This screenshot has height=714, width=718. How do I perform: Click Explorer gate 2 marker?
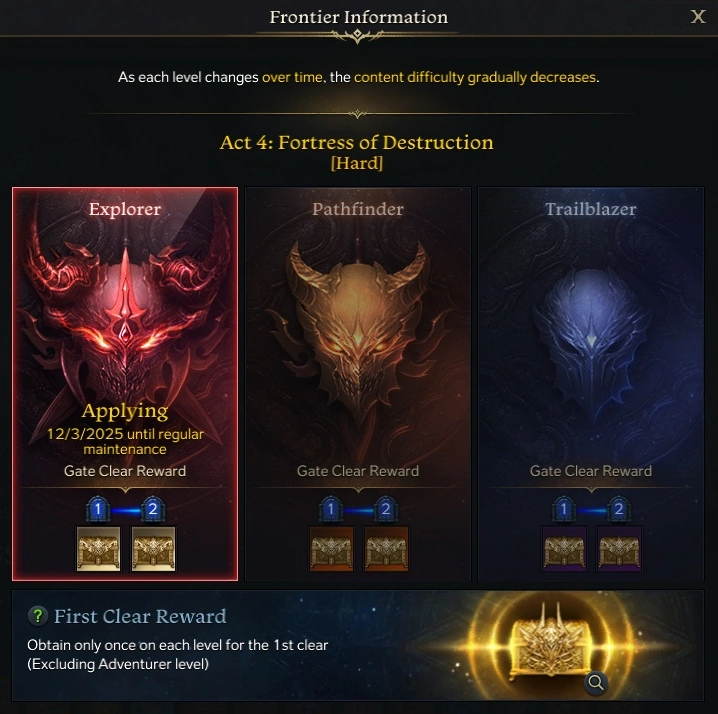coord(152,509)
